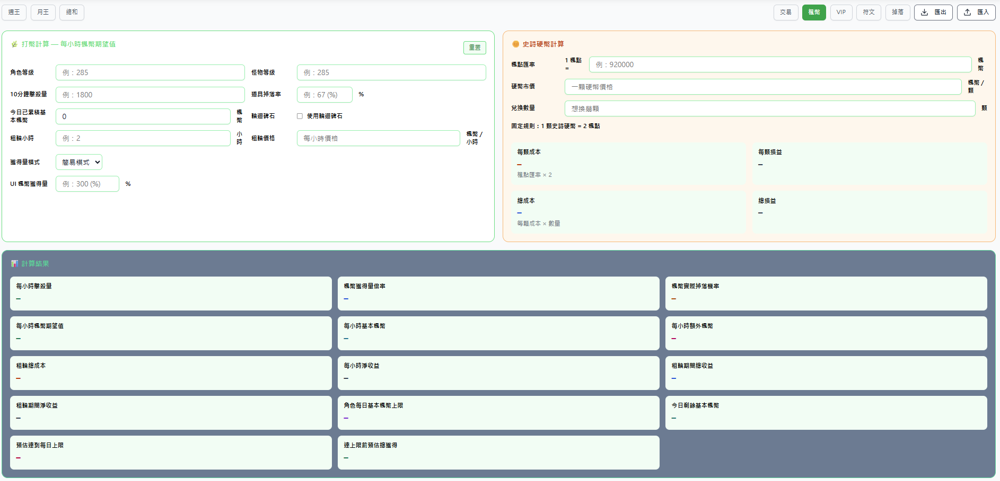Click the 角色每日基本楓幣上限 result card

click(x=499, y=413)
